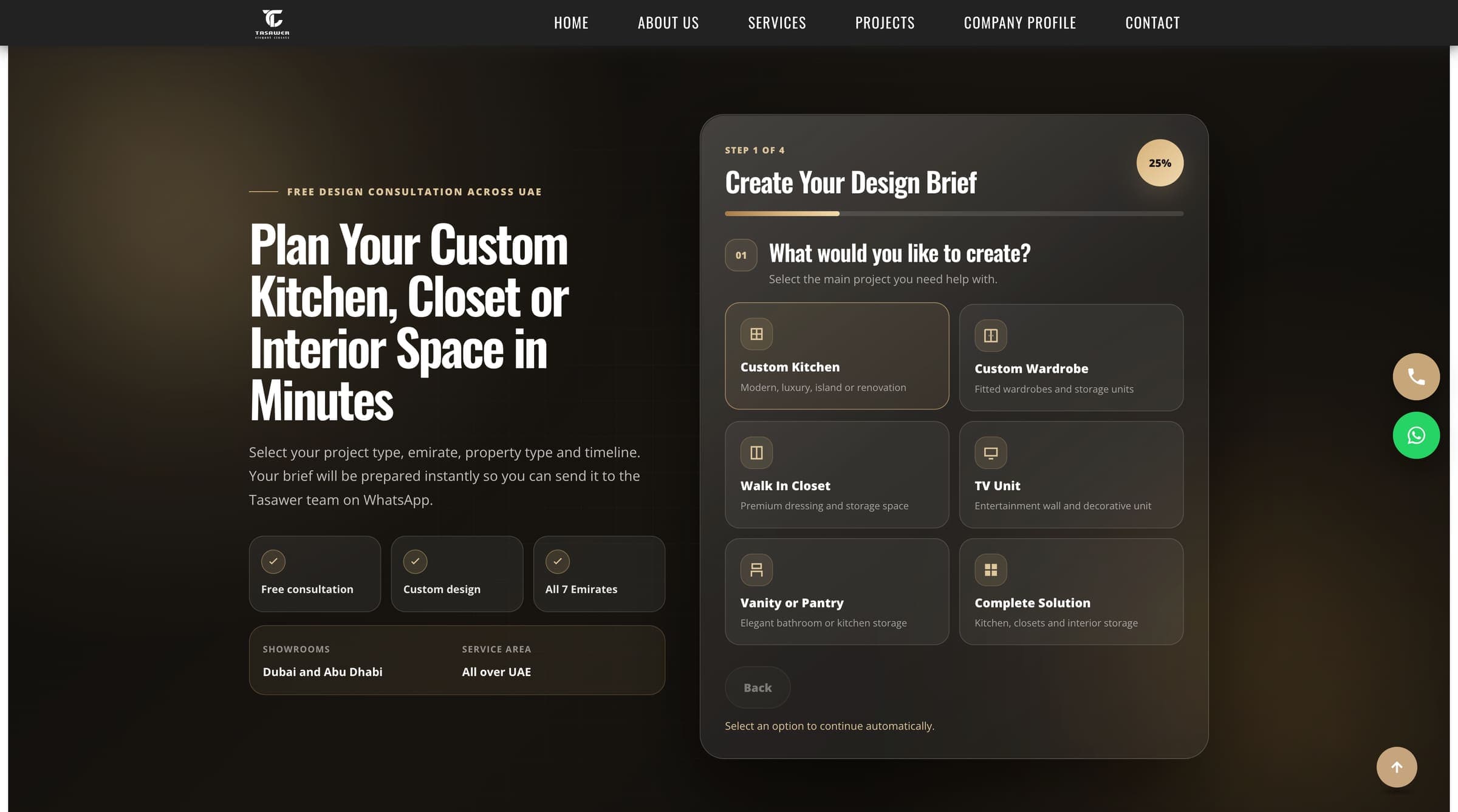
Task: Click the Custom Kitchen grid icon
Action: pyautogui.click(x=756, y=334)
